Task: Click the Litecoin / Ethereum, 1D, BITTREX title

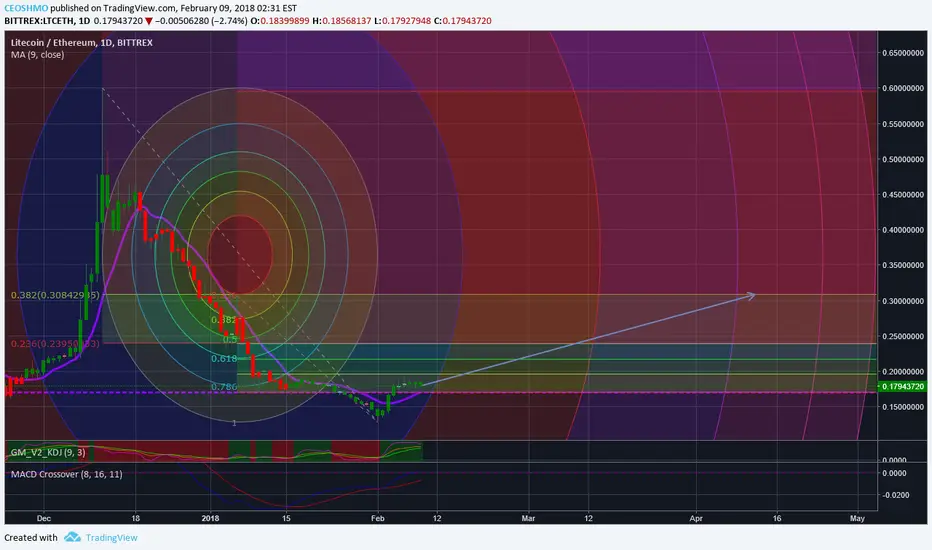Action: click(82, 43)
